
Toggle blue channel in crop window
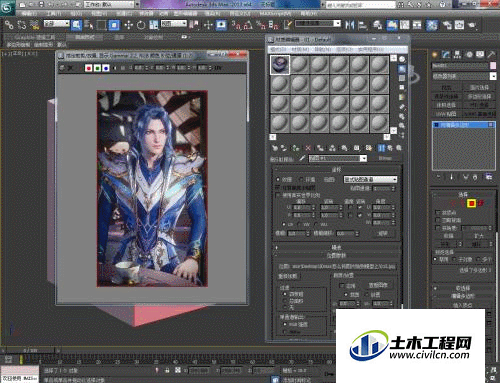(106, 68)
